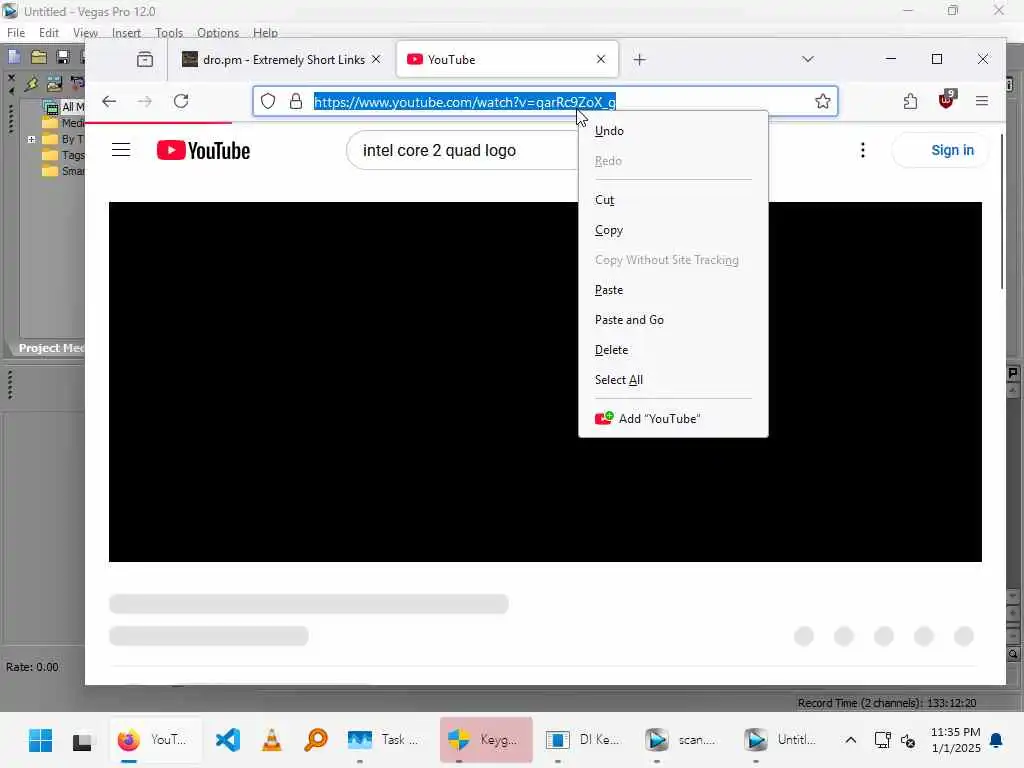
Task: Open Windows Start button
Action: [x=40, y=740]
